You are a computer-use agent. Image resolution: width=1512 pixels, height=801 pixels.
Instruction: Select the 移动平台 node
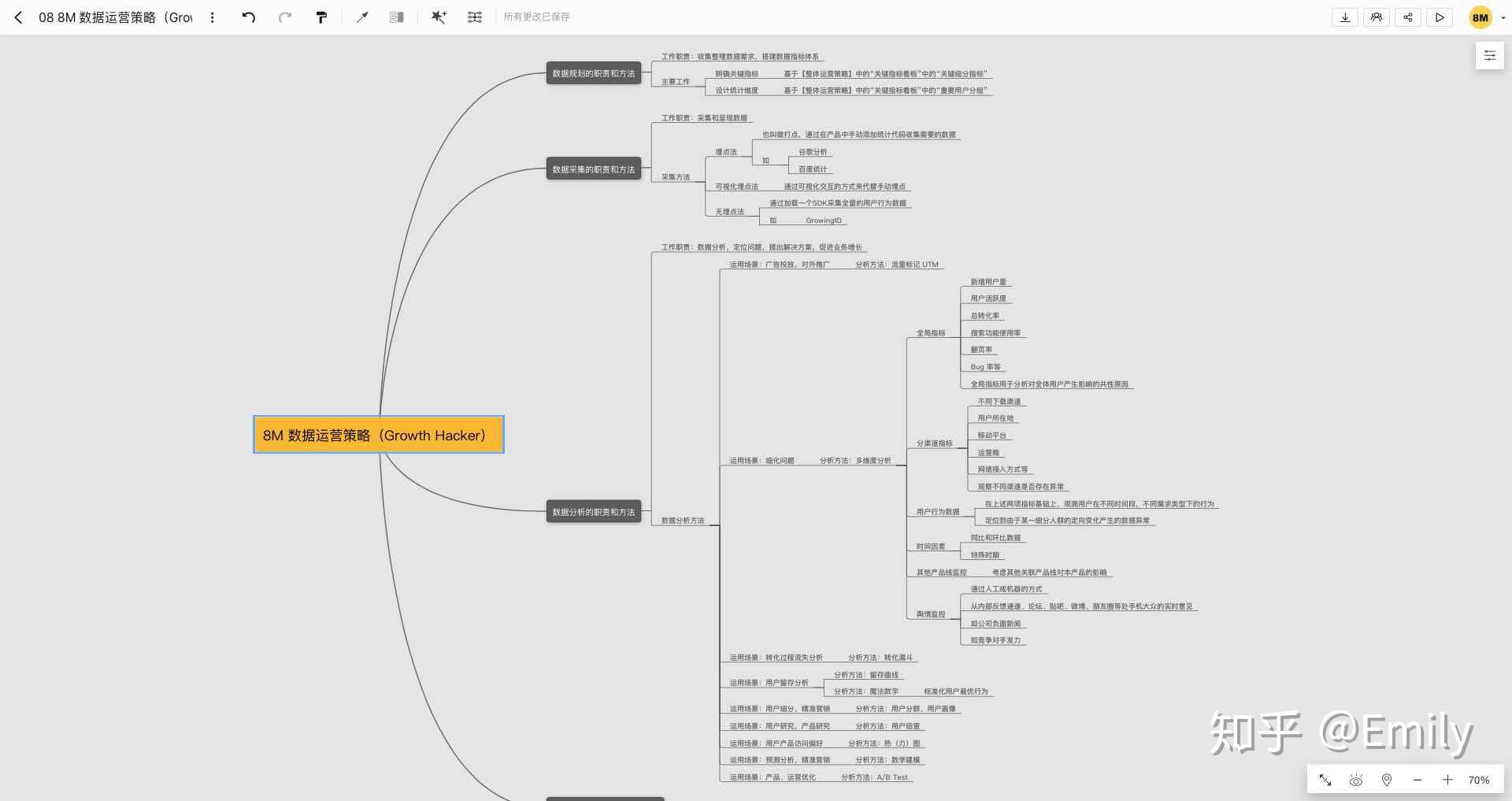[x=992, y=436]
